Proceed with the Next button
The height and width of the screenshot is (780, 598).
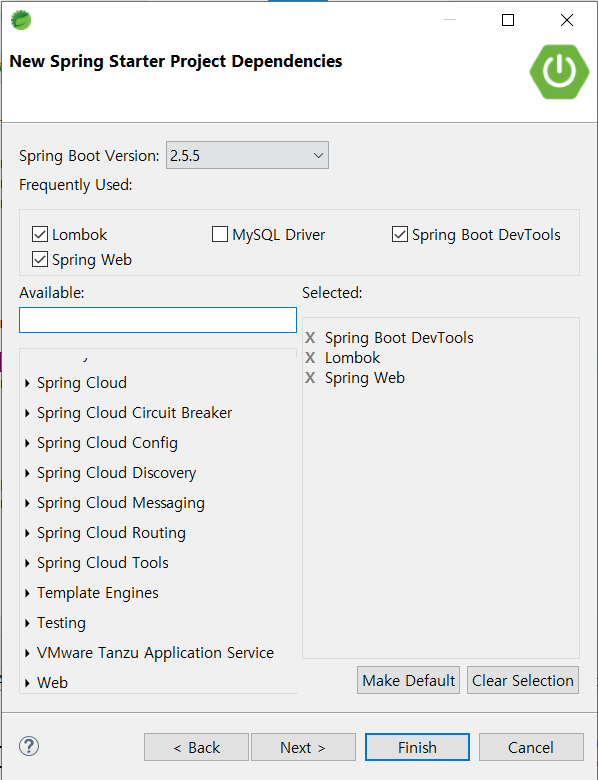(303, 747)
